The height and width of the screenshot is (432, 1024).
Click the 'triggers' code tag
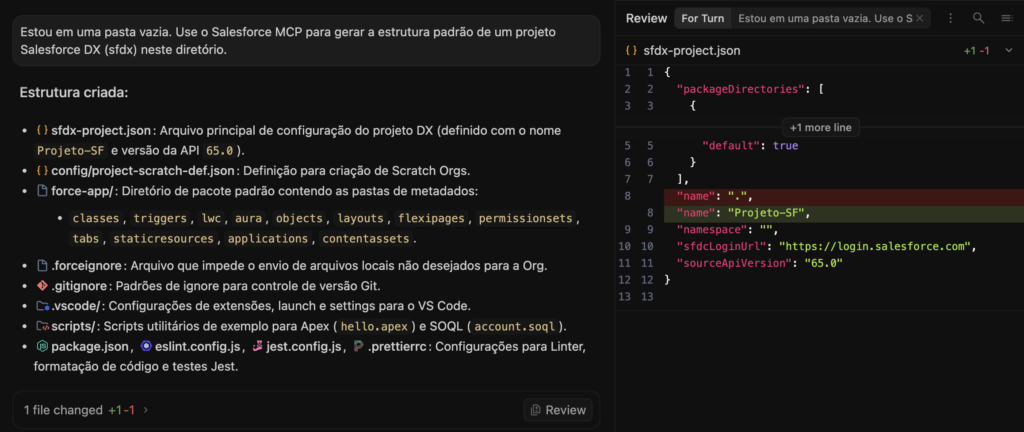(161, 218)
